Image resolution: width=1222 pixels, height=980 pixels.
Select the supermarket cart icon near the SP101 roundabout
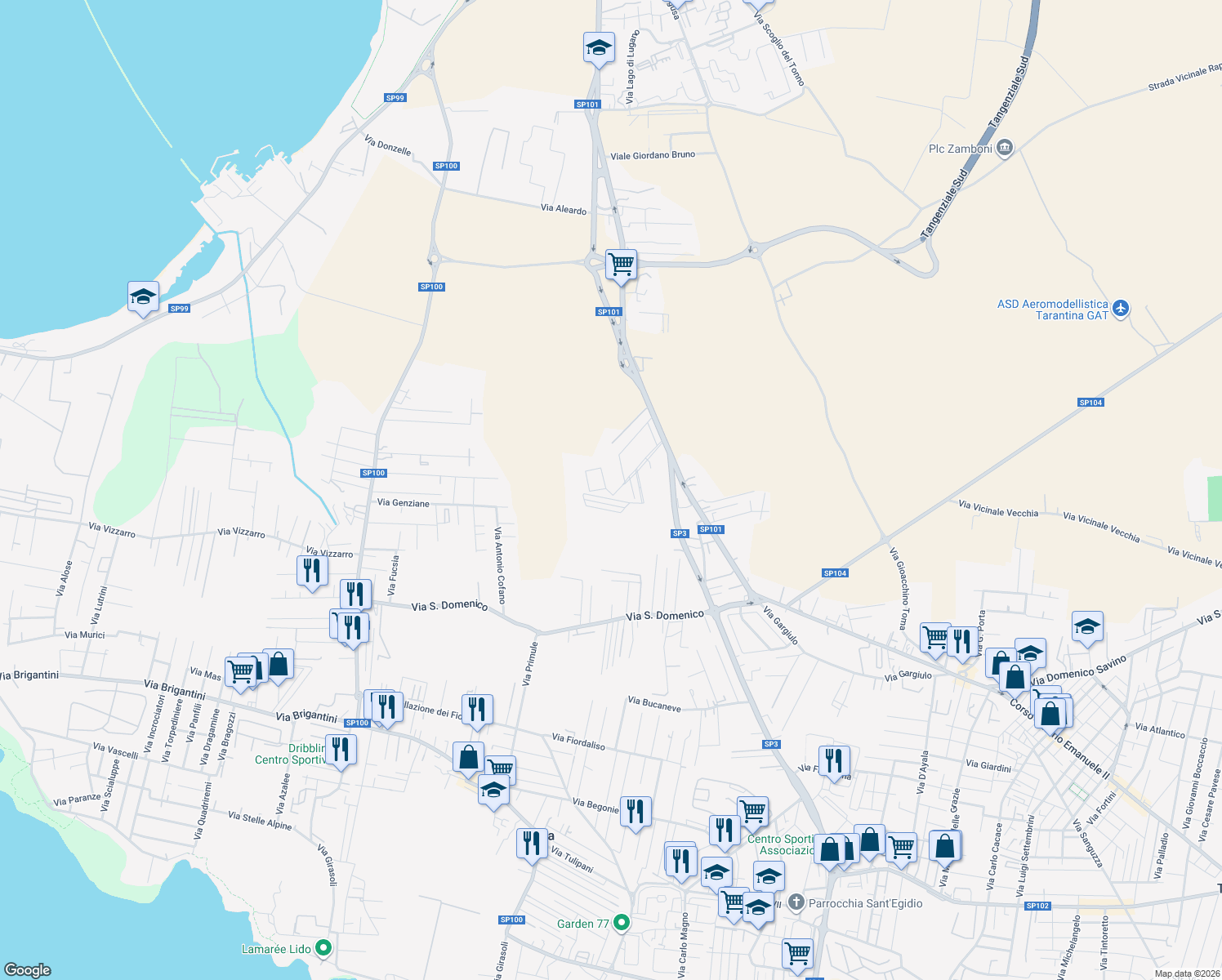622,265
